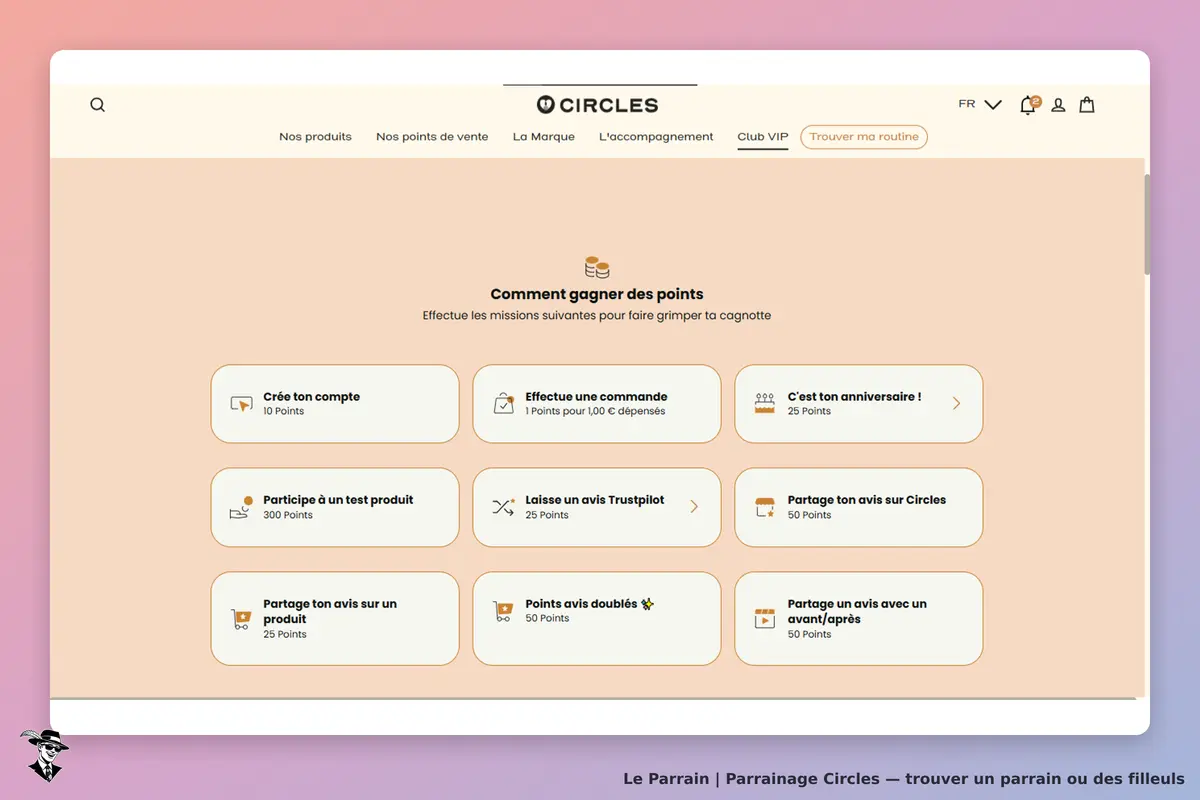
Task: Open the notifications bell icon
Action: pos(1028,105)
